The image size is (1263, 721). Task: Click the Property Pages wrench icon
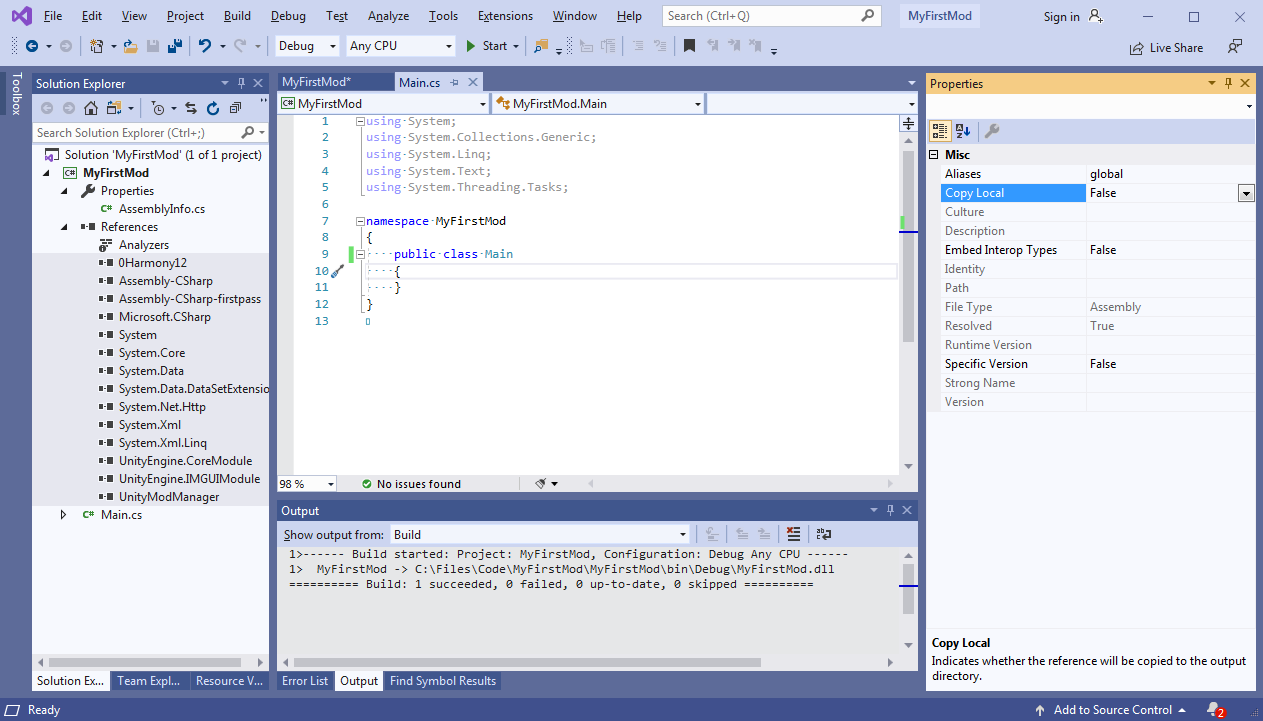pos(991,131)
